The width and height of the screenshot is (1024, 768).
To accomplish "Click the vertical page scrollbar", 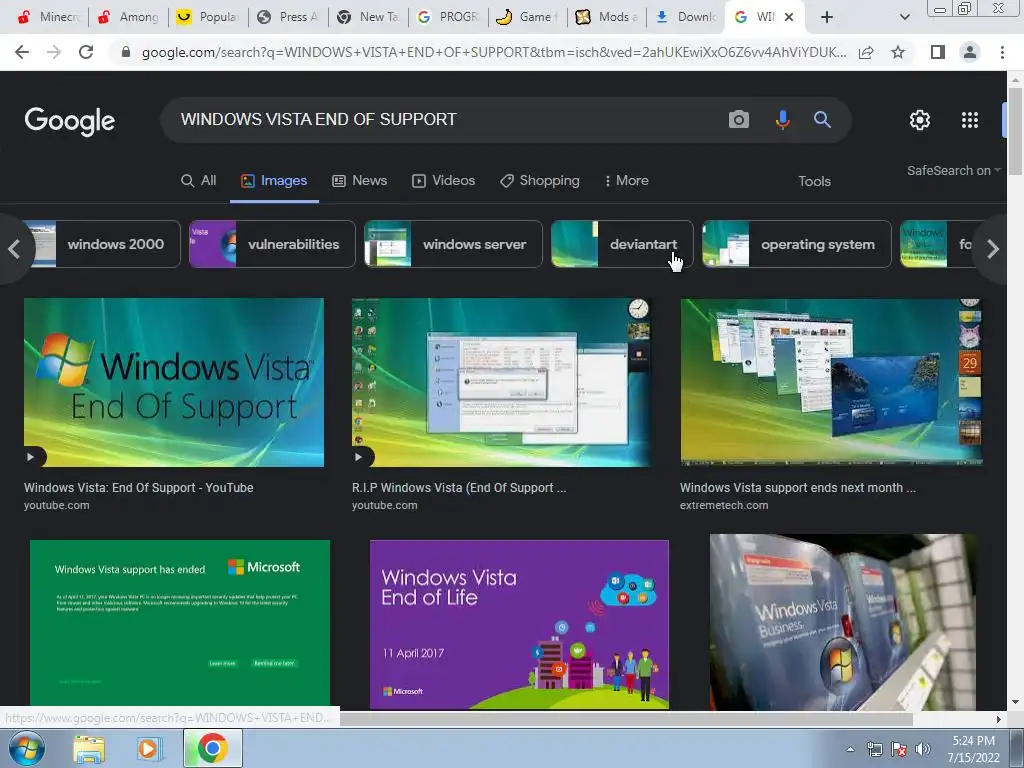I will [x=1015, y=131].
